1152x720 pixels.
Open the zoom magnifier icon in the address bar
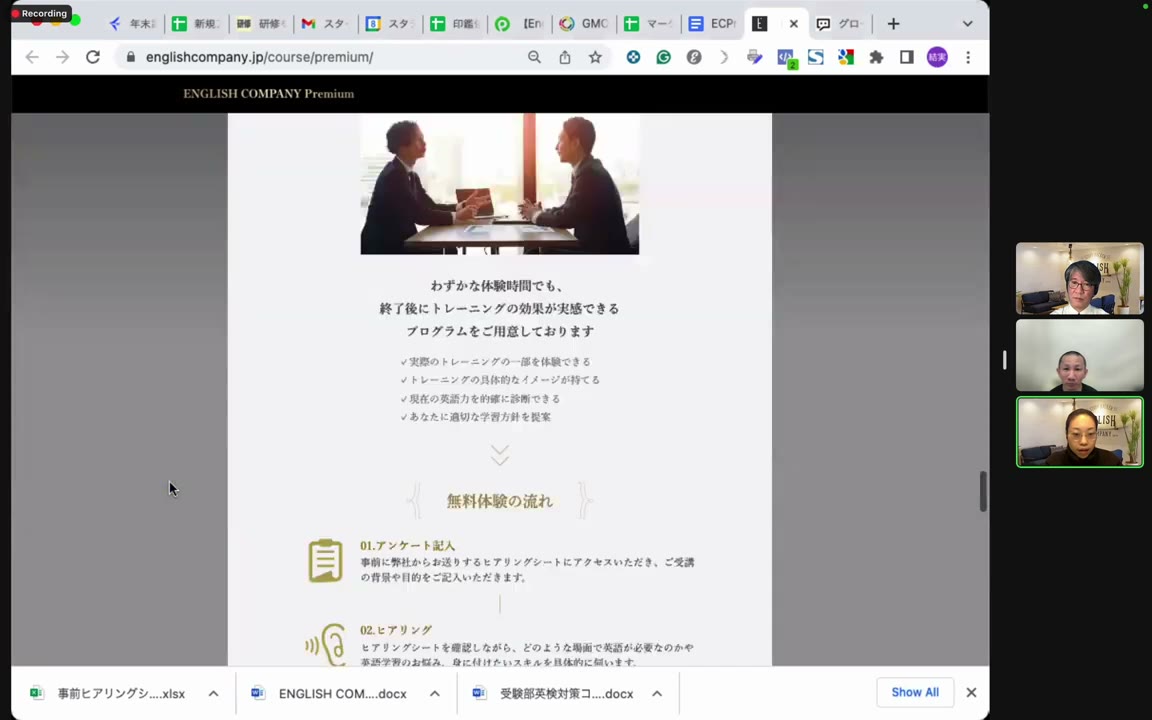[x=534, y=57]
